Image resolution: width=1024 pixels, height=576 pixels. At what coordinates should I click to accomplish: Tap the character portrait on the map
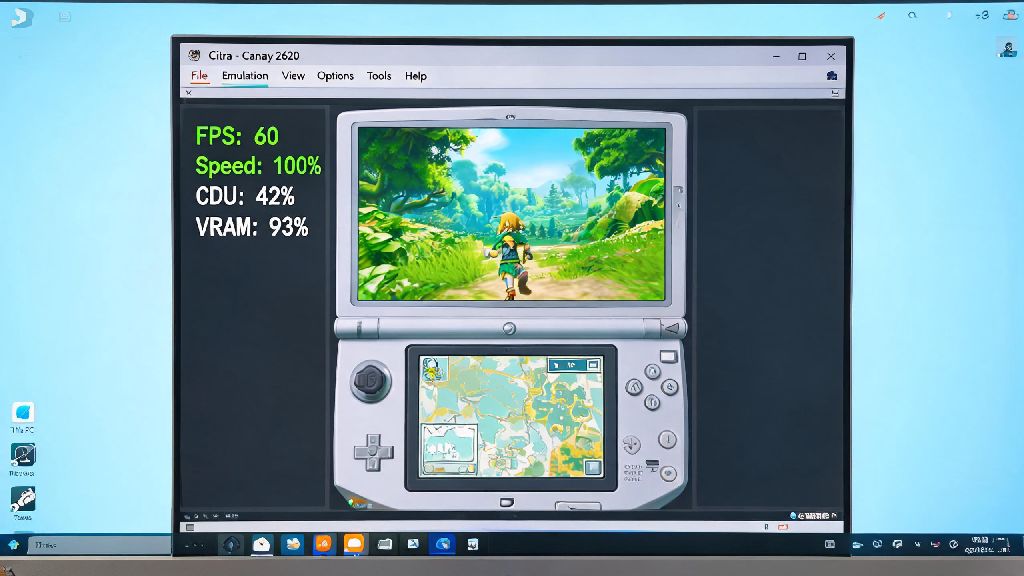tap(432, 370)
